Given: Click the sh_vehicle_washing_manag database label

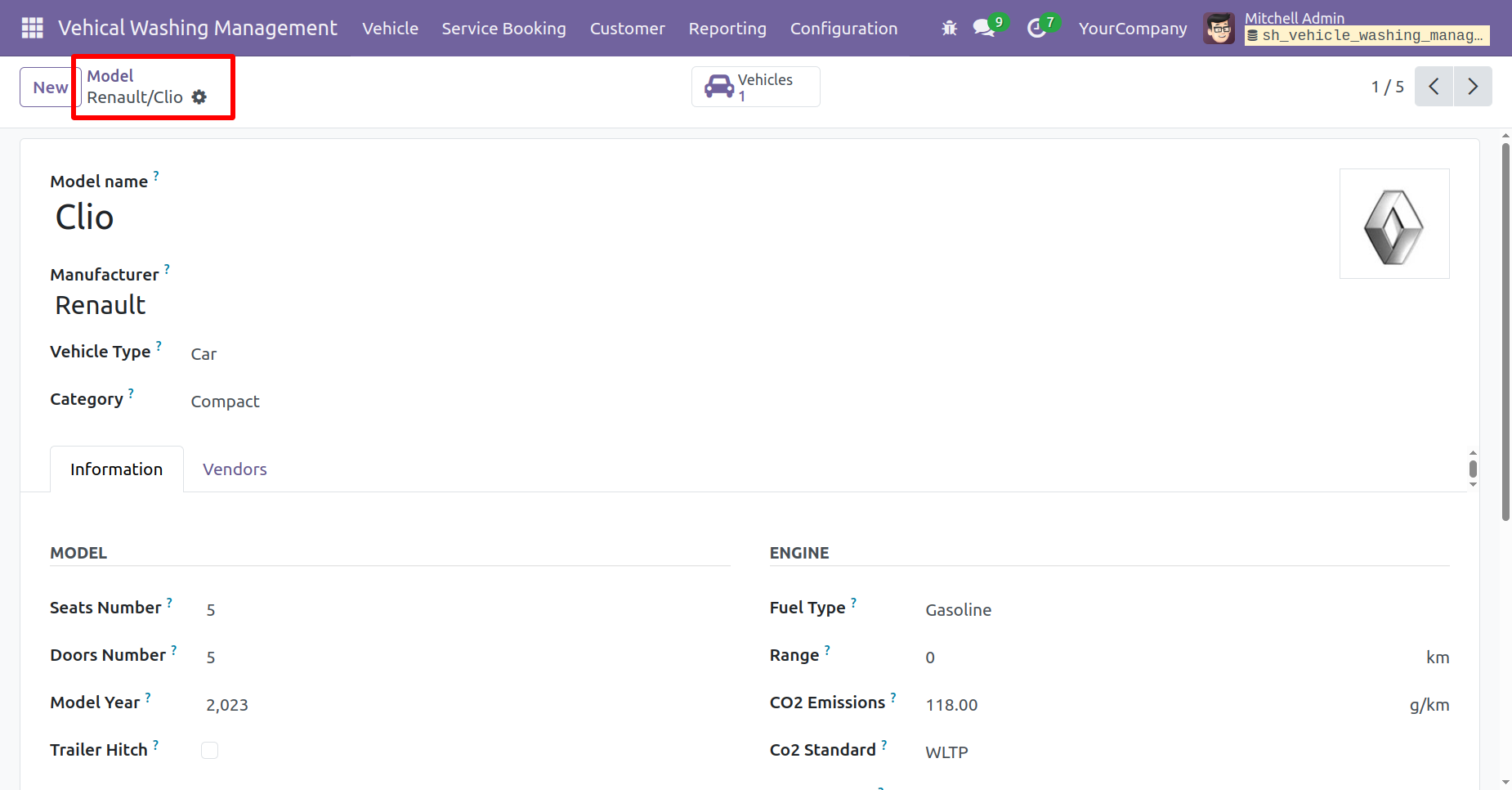Looking at the screenshot, I should tap(1367, 35).
